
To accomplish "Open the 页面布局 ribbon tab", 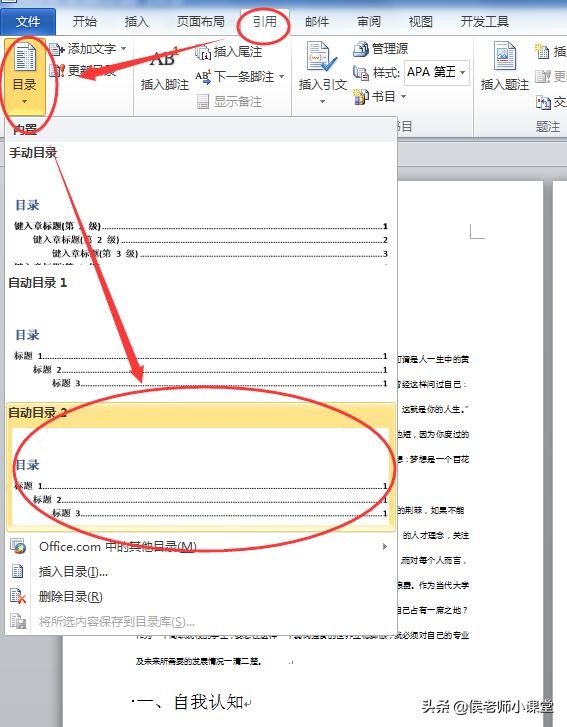I will [200, 21].
